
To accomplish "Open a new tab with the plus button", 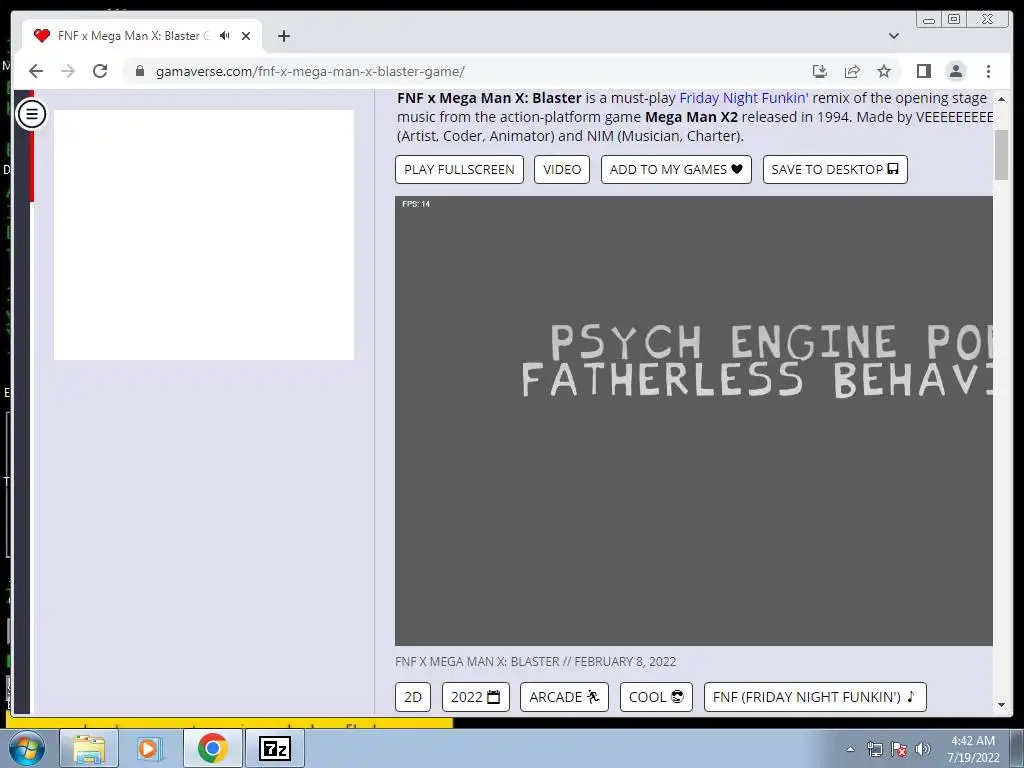I will tap(283, 36).
